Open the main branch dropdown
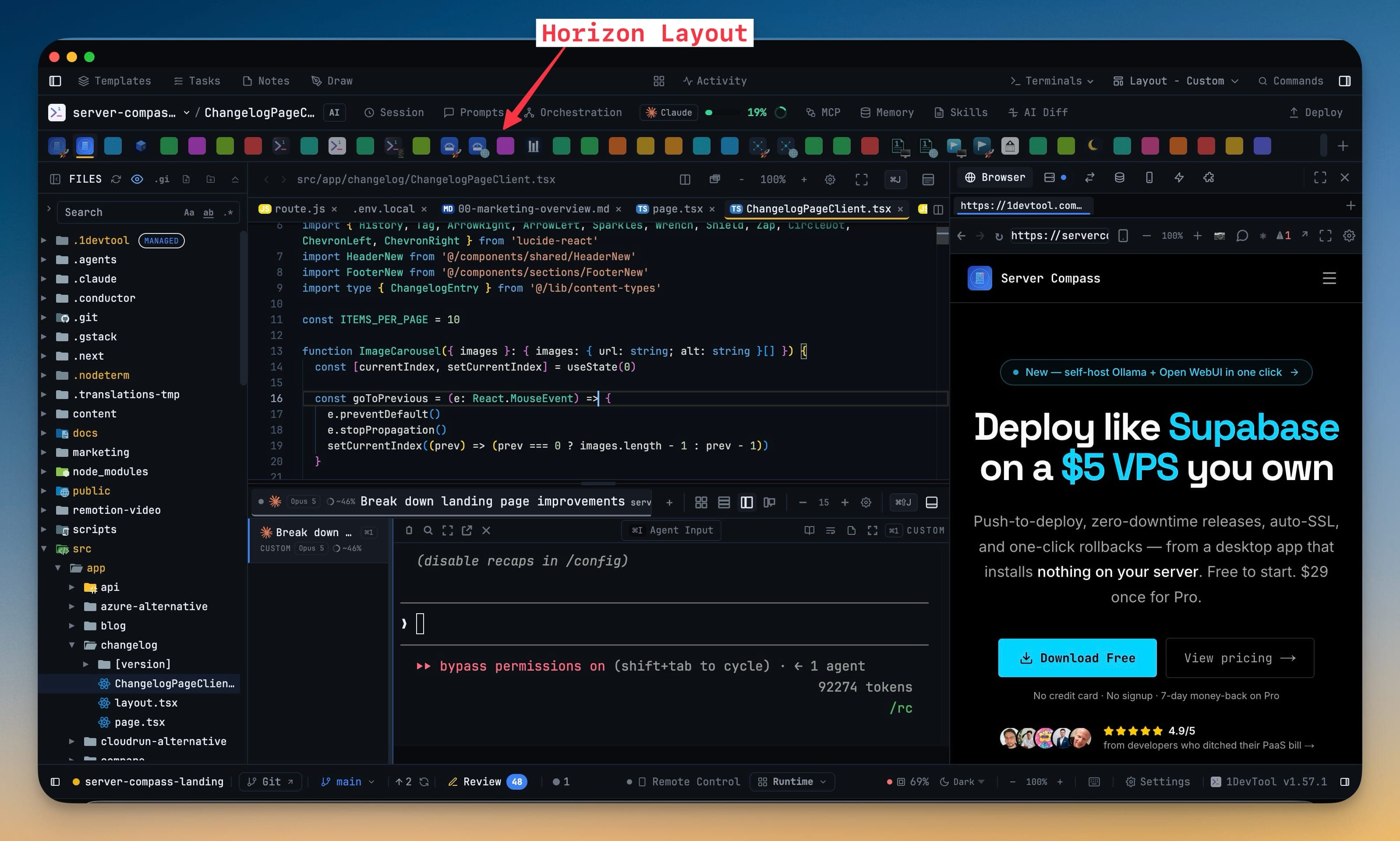 click(347, 782)
